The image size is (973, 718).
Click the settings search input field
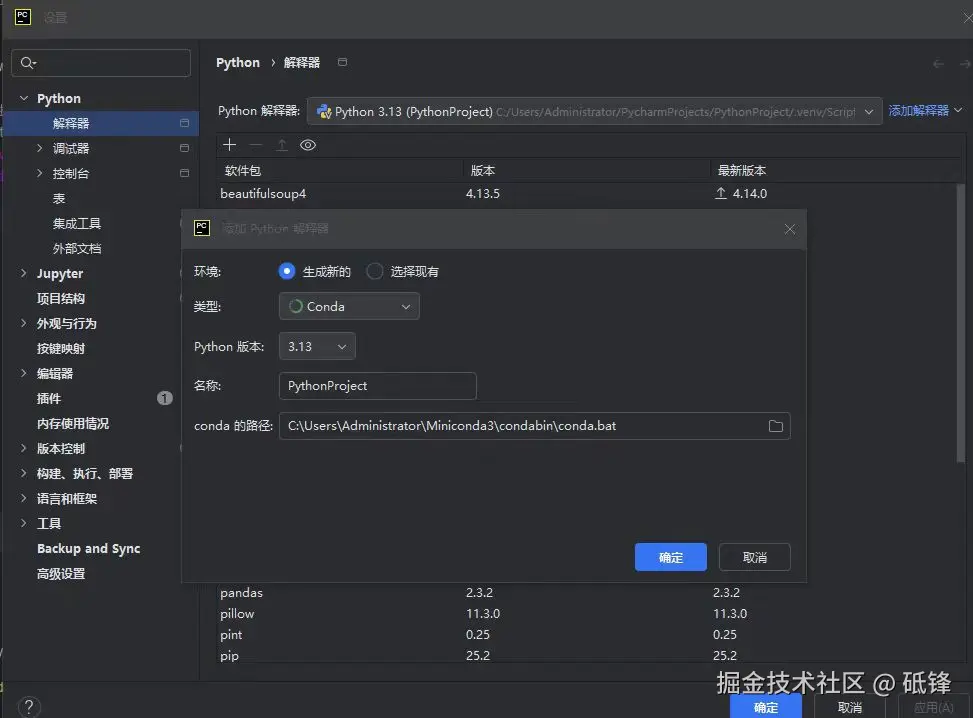[101, 63]
